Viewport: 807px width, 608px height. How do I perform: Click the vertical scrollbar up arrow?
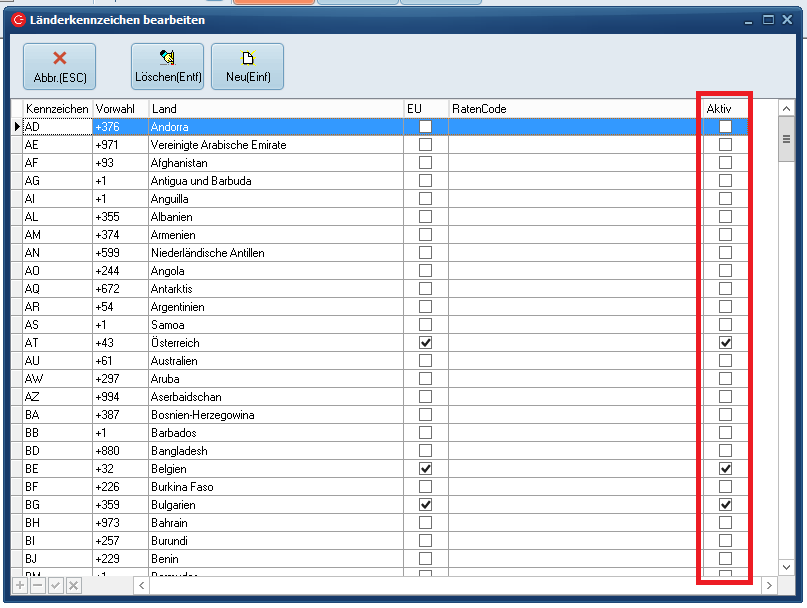[x=786, y=108]
